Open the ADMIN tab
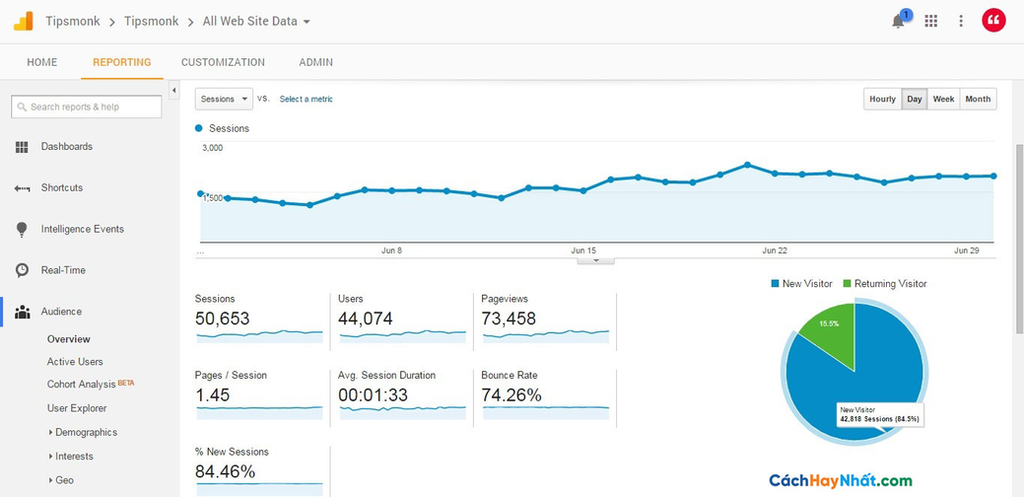This screenshot has width=1024, height=497. 316,63
